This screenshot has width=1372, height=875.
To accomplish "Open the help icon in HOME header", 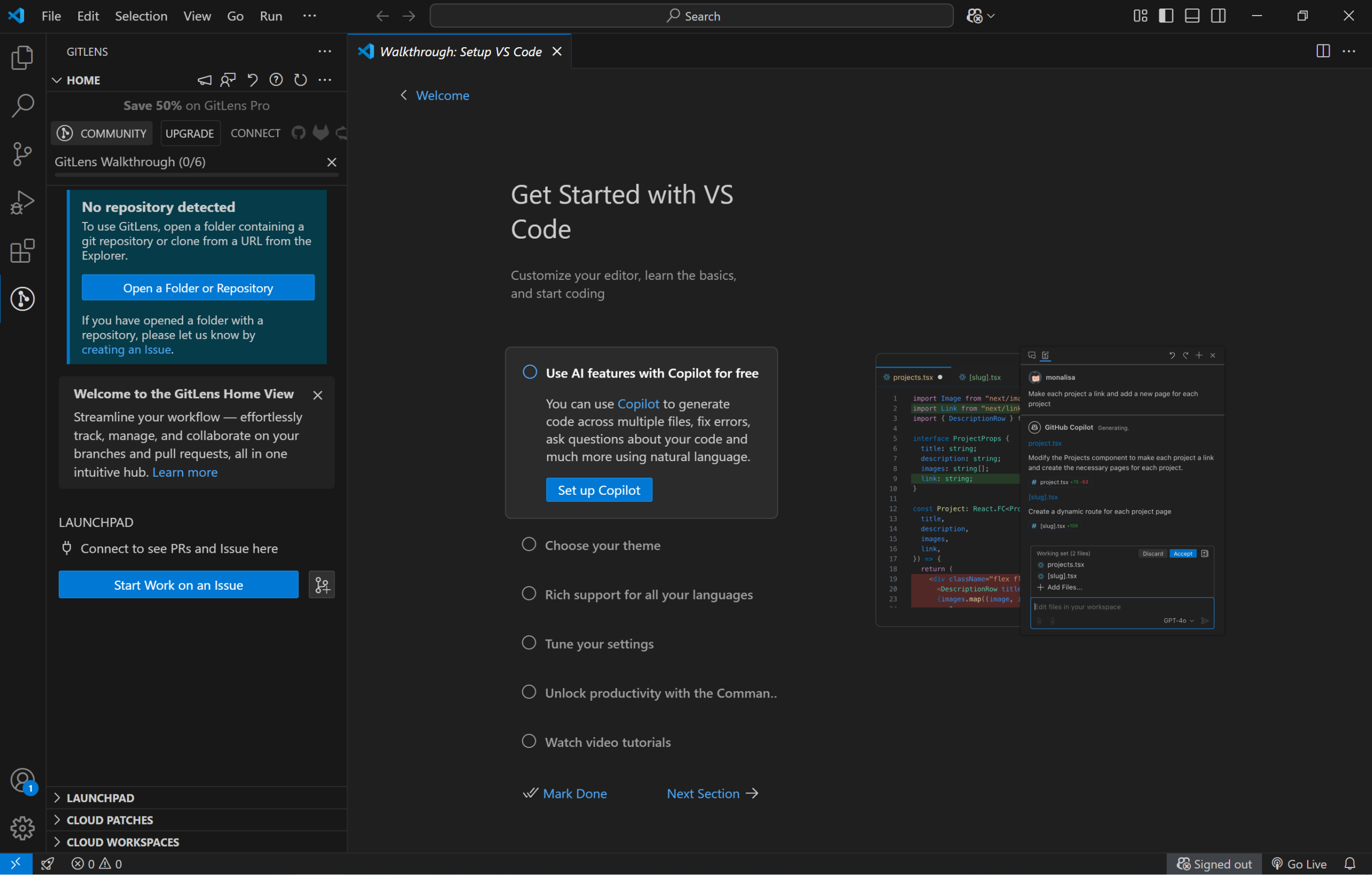I will (x=277, y=80).
